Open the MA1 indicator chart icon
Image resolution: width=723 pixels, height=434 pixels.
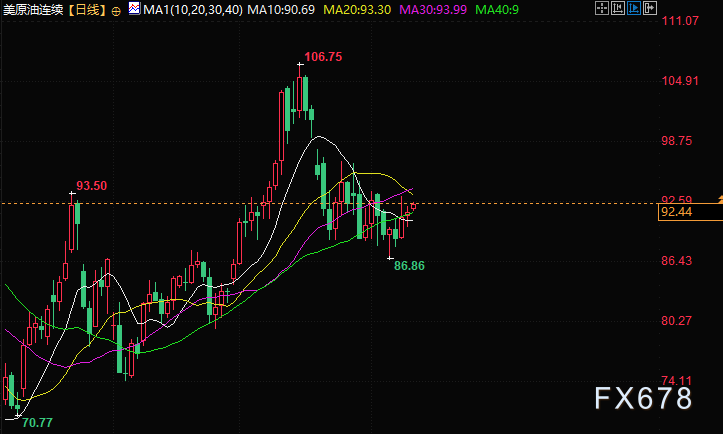tap(134, 8)
